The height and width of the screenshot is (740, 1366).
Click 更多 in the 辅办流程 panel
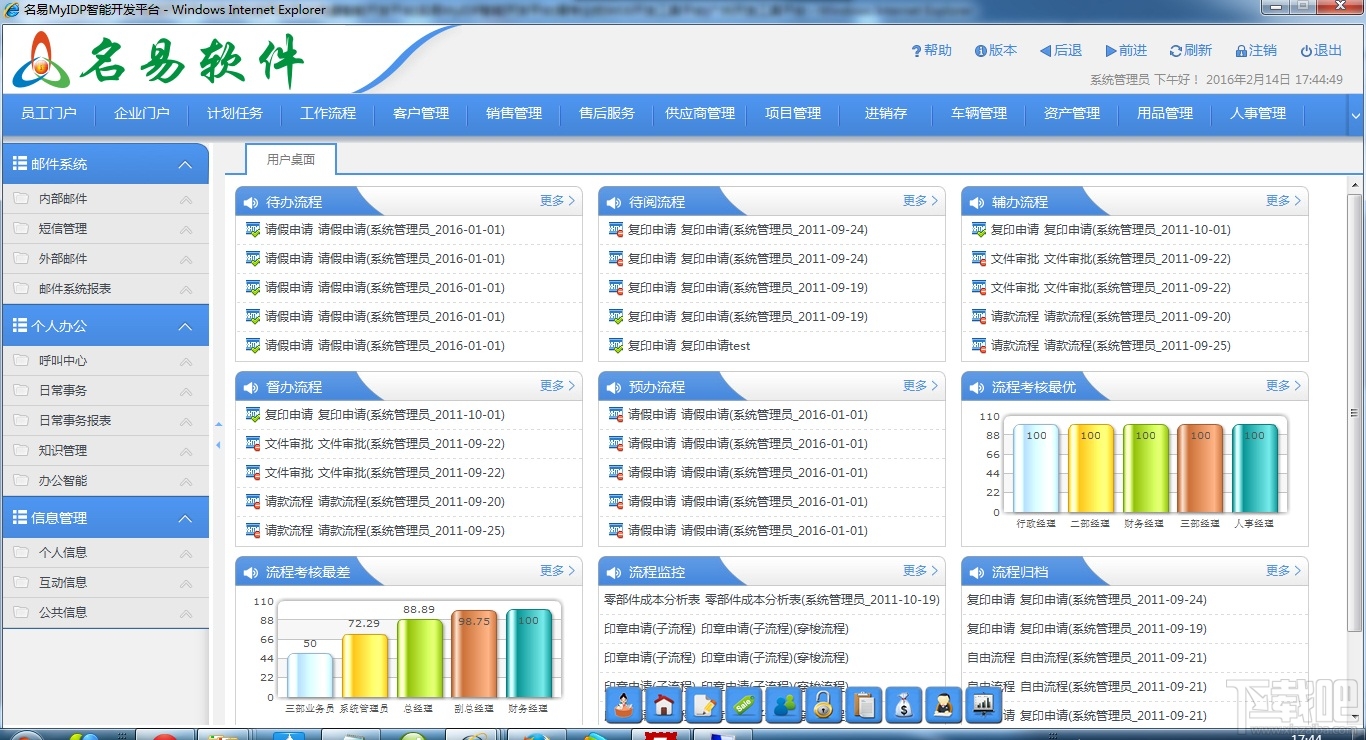pos(1284,201)
